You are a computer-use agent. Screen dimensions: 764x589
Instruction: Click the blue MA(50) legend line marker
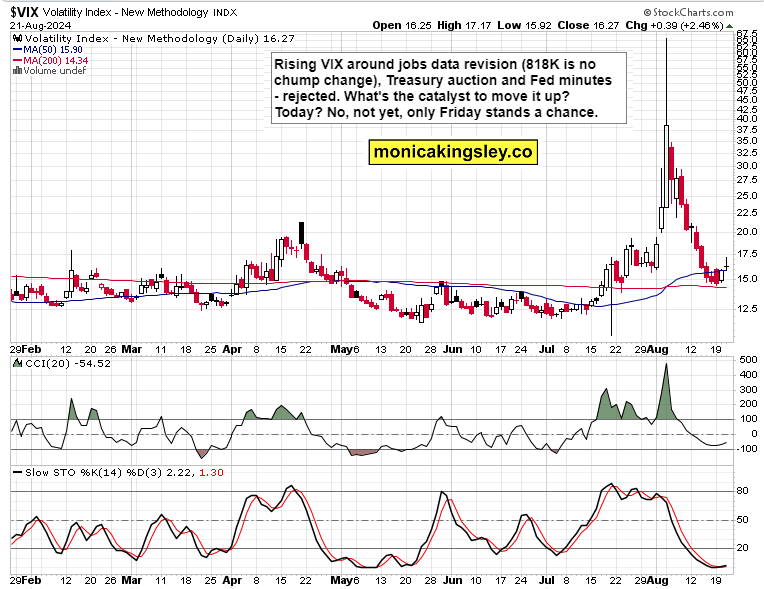point(18,47)
